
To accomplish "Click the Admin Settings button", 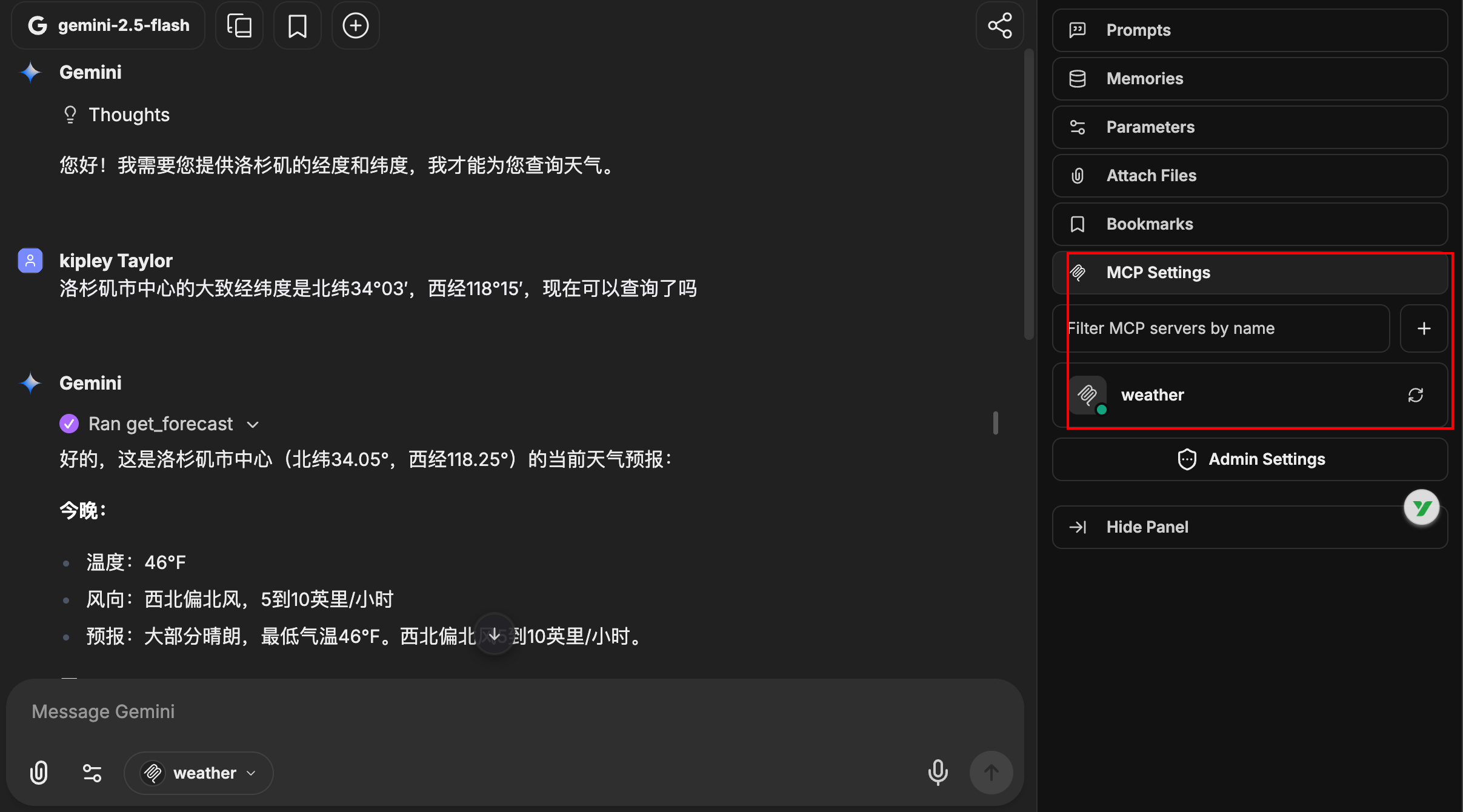I will [1250, 459].
